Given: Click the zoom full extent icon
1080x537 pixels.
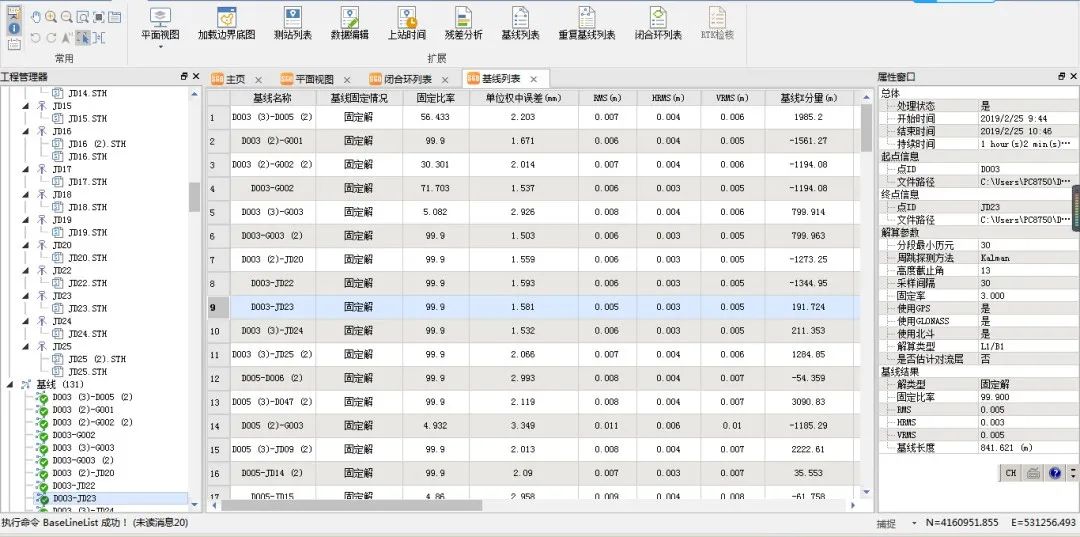Looking at the screenshot, I should [x=98, y=17].
